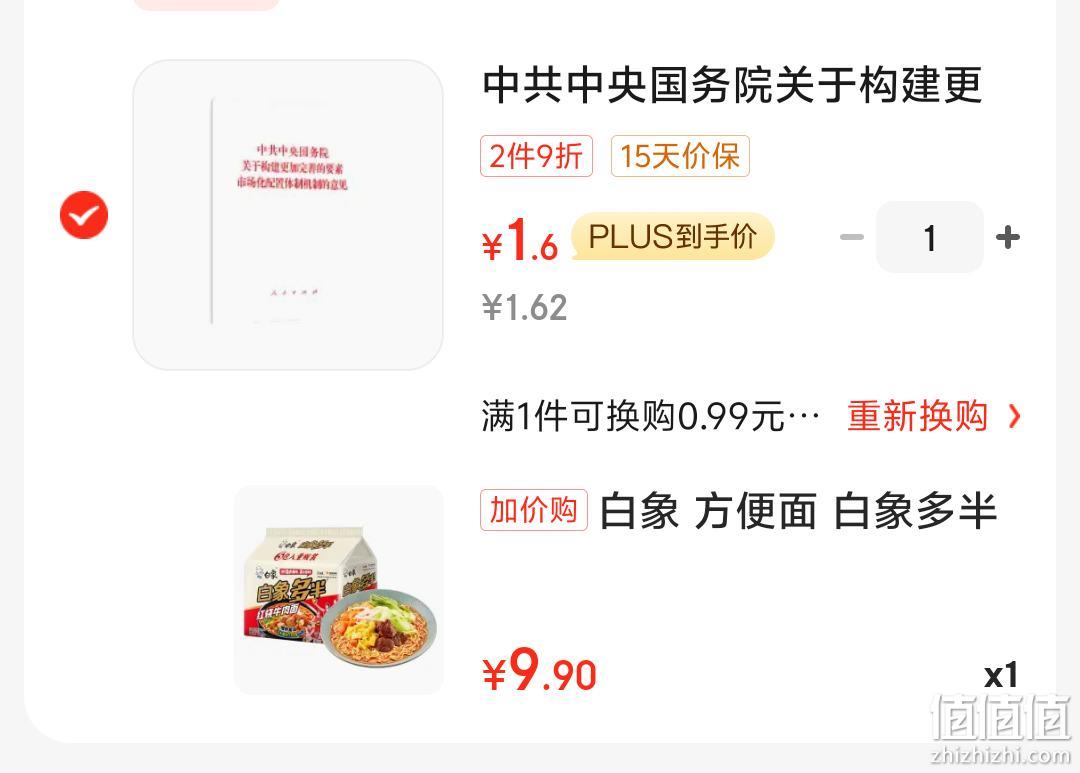Click the red ¥1.6 price
Viewport: 1080px width, 773px height.
[x=520, y=240]
